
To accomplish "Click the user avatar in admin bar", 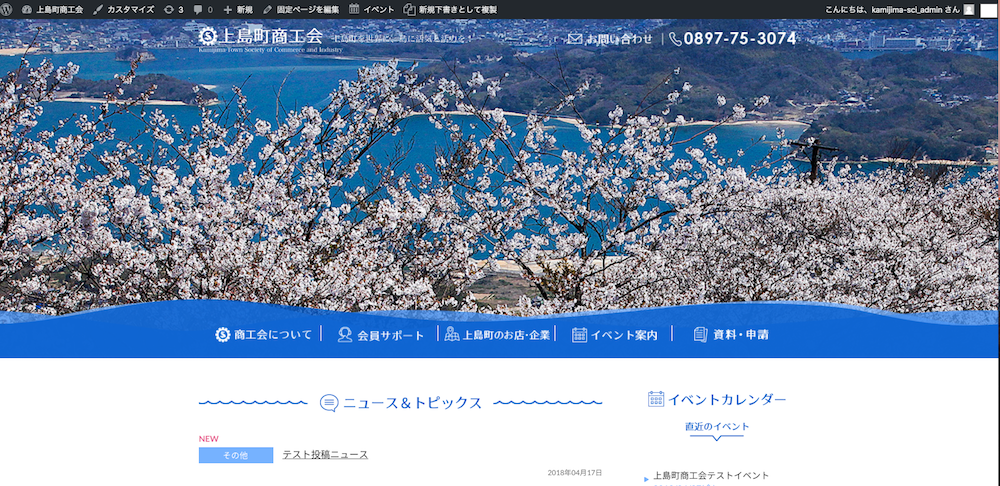I will [969, 9].
